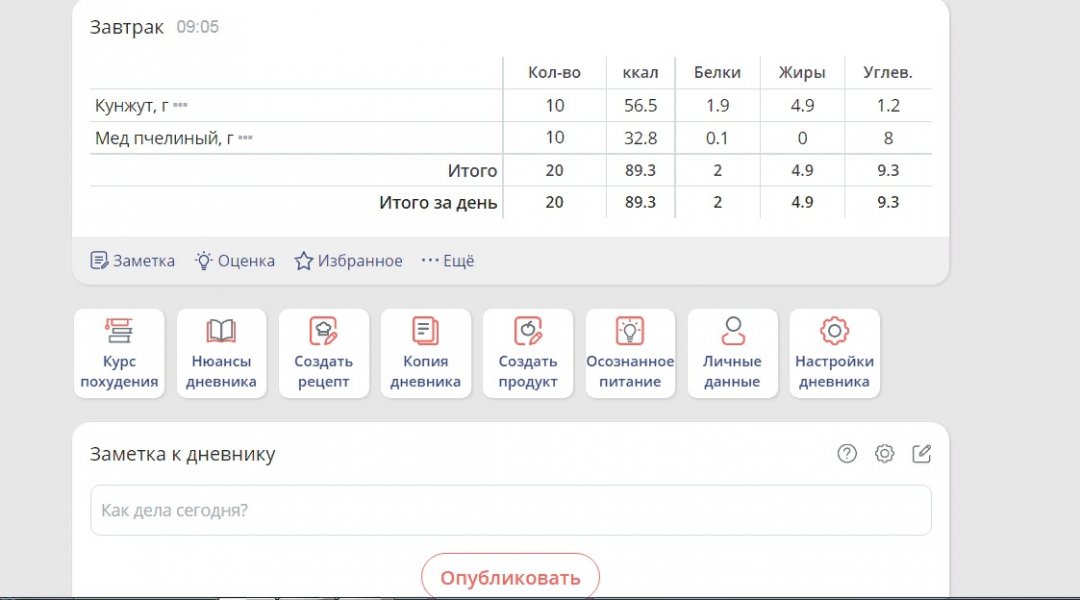The width and height of the screenshot is (1080, 600).
Task: Click the Как дела сегодня text field
Action: (510, 510)
